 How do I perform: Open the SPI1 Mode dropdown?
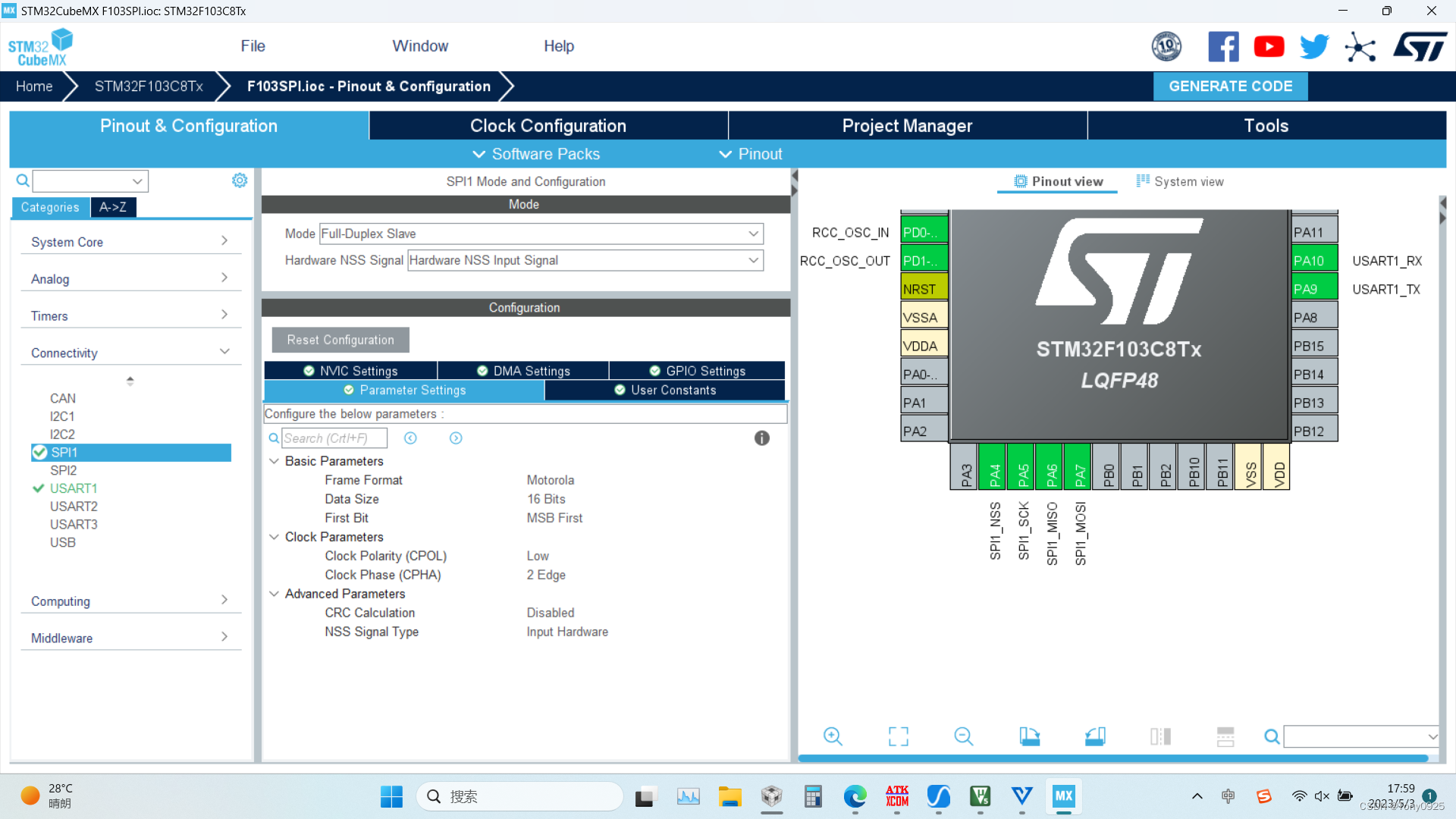click(x=541, y=234)
